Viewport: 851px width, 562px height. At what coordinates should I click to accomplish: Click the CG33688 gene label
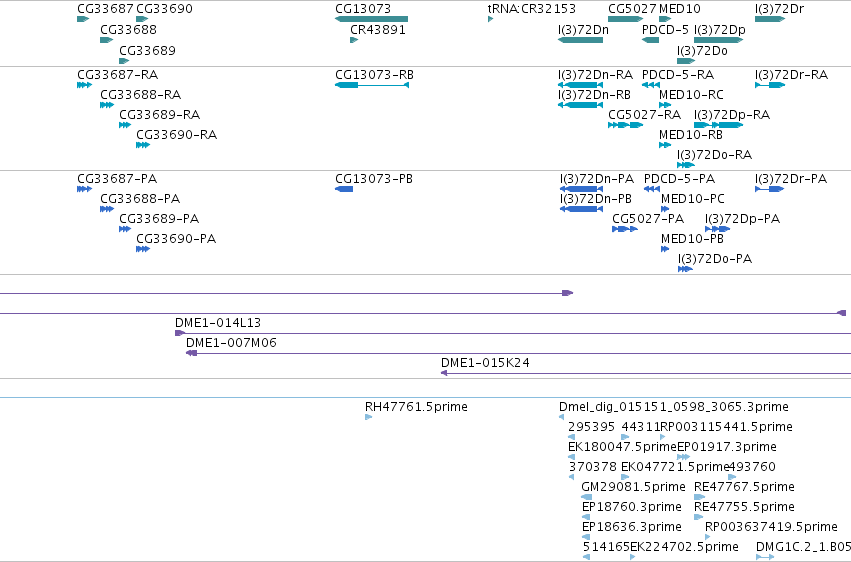129,29
